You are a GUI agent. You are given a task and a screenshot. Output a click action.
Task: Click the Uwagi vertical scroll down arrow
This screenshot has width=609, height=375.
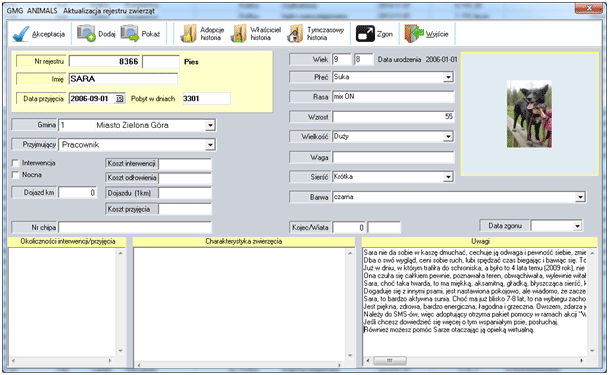(x=592, y=351)
